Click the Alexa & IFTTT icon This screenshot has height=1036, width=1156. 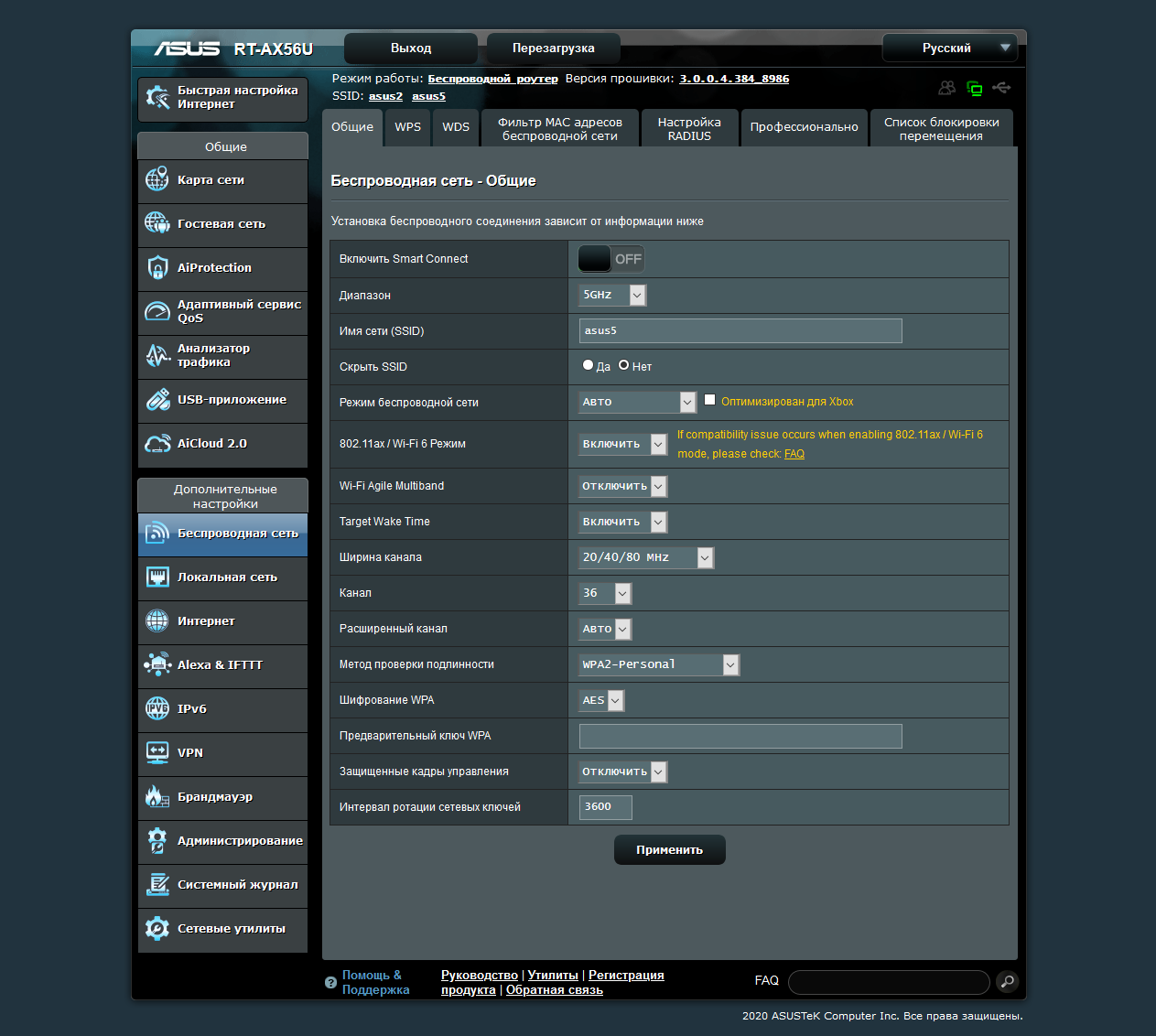click(x=157, y=664)
